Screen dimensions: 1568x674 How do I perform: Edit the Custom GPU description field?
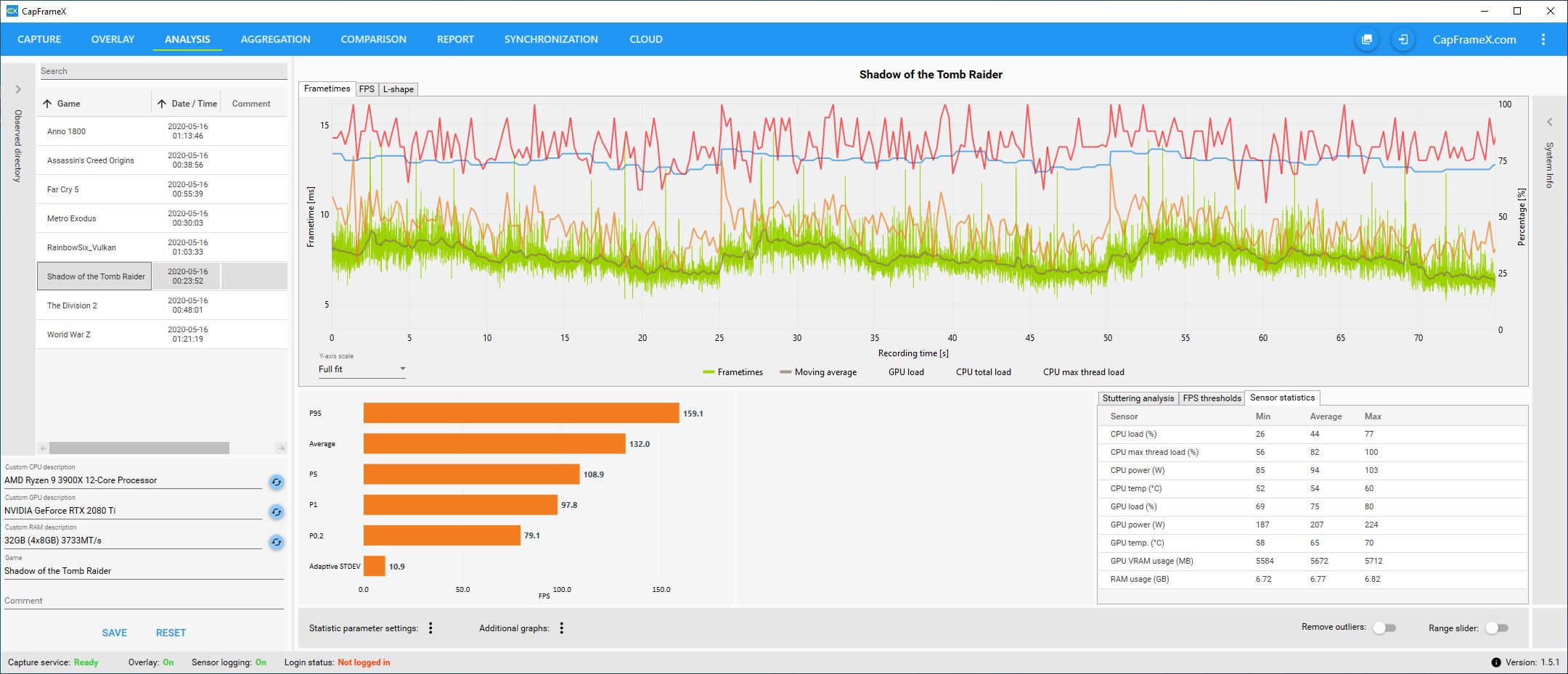(x=133, y=511)
